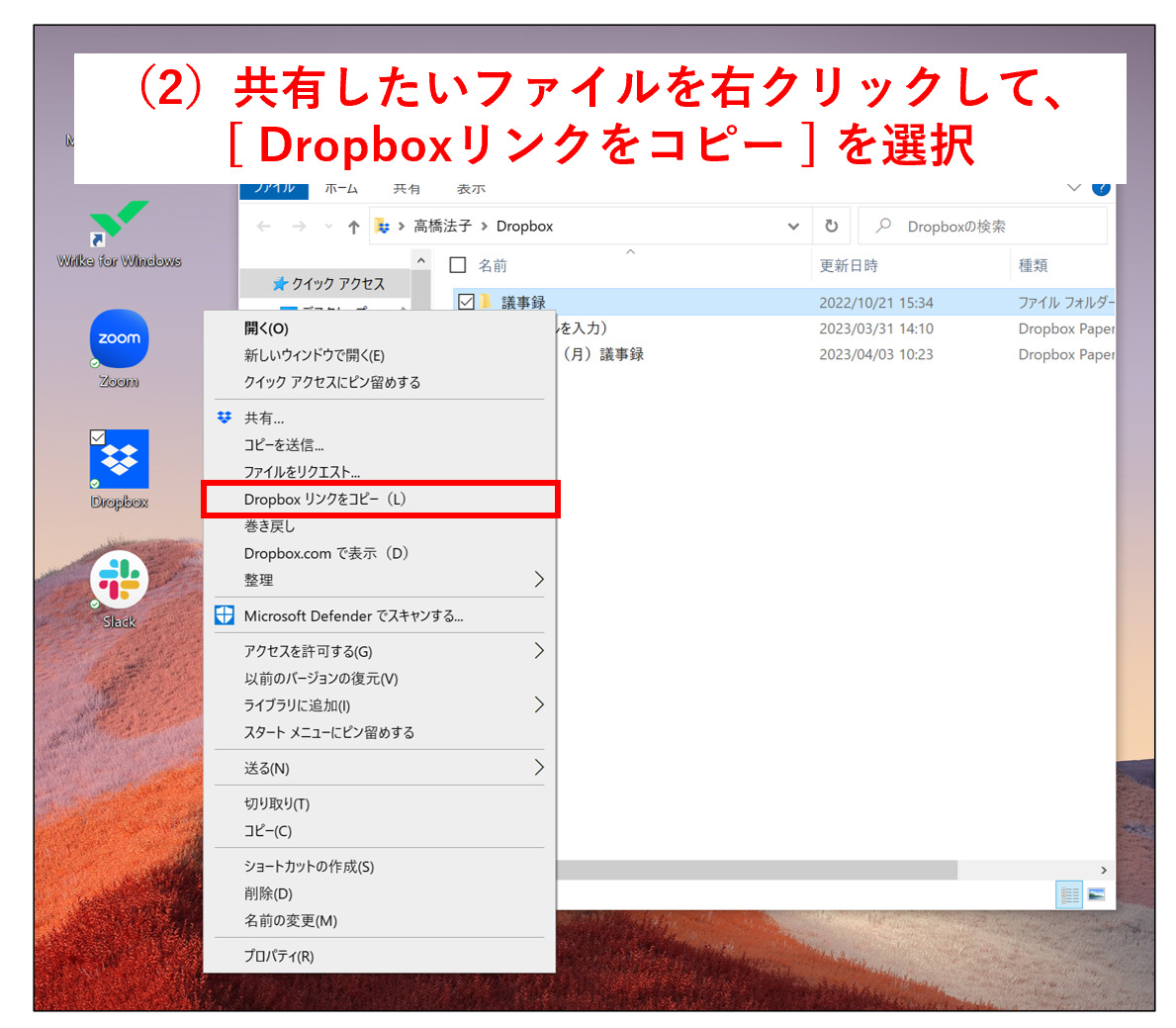Choose 以前のバージョンの復元(V)
The height and width of the screenshot is (1028, 1176).
380,679
